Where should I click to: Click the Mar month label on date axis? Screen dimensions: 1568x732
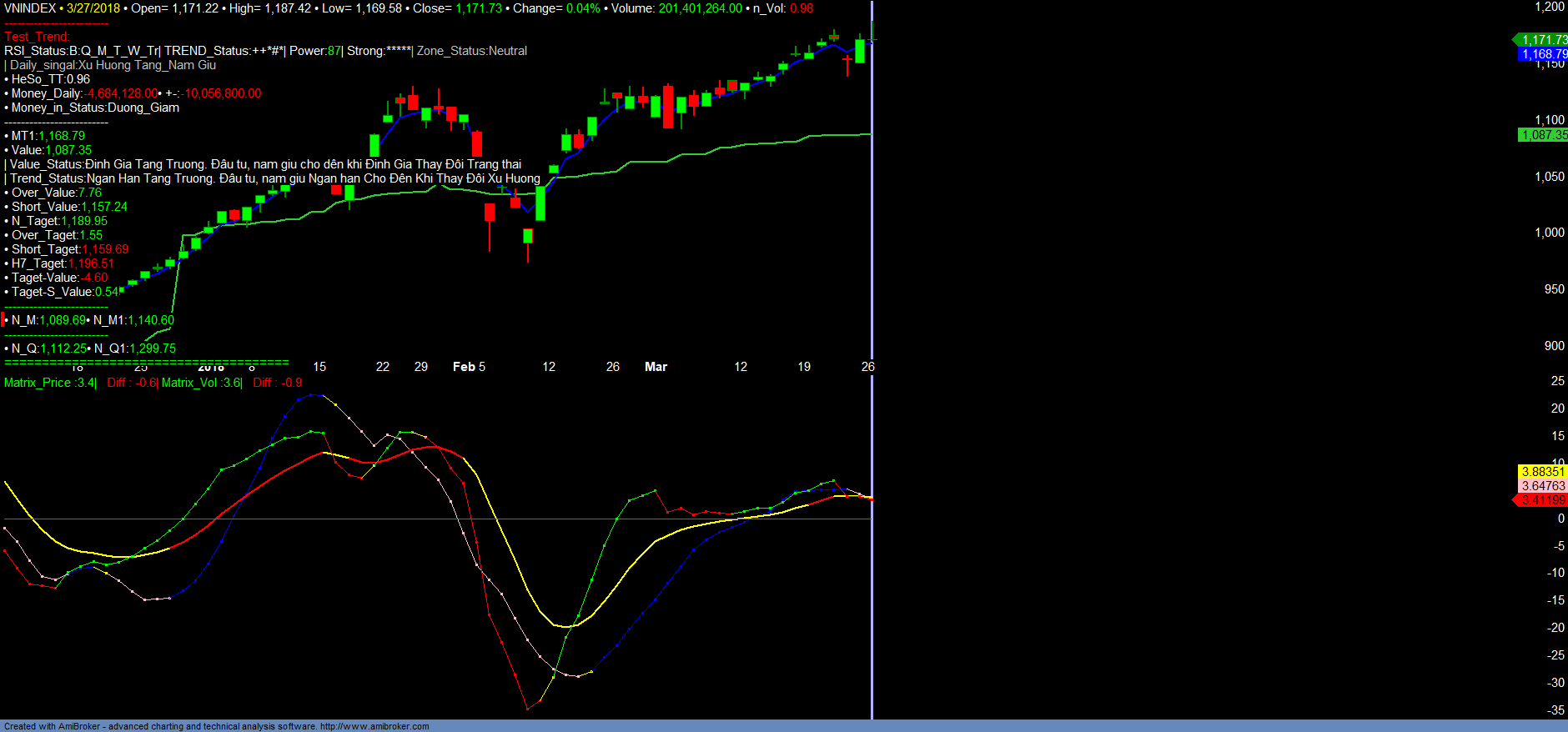pos(656,367)
